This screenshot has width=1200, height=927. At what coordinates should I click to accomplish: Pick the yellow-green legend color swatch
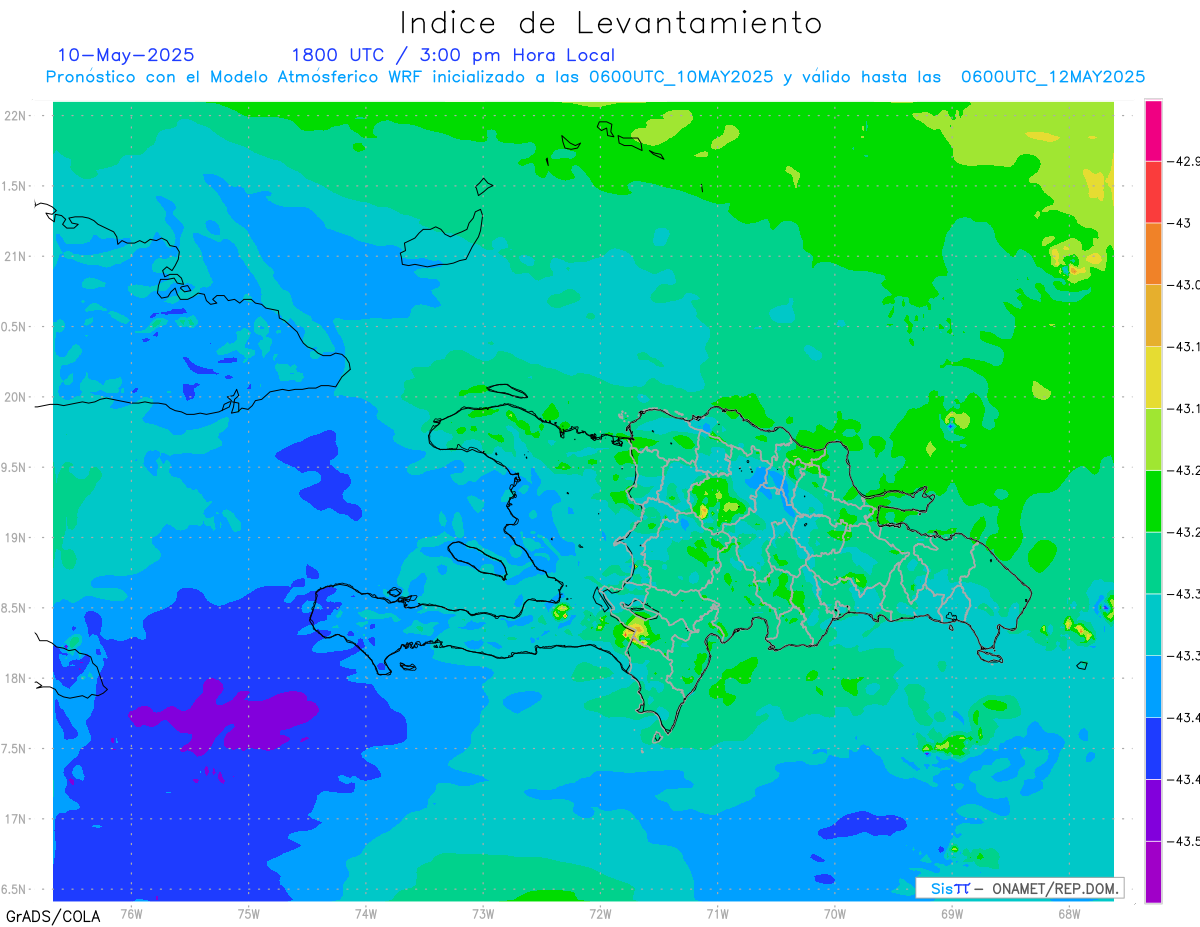(x=1153, y=439)
